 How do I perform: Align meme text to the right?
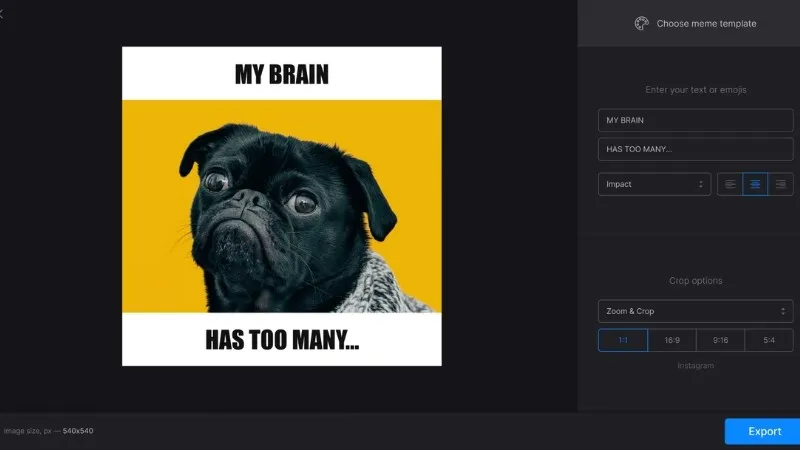780,184
